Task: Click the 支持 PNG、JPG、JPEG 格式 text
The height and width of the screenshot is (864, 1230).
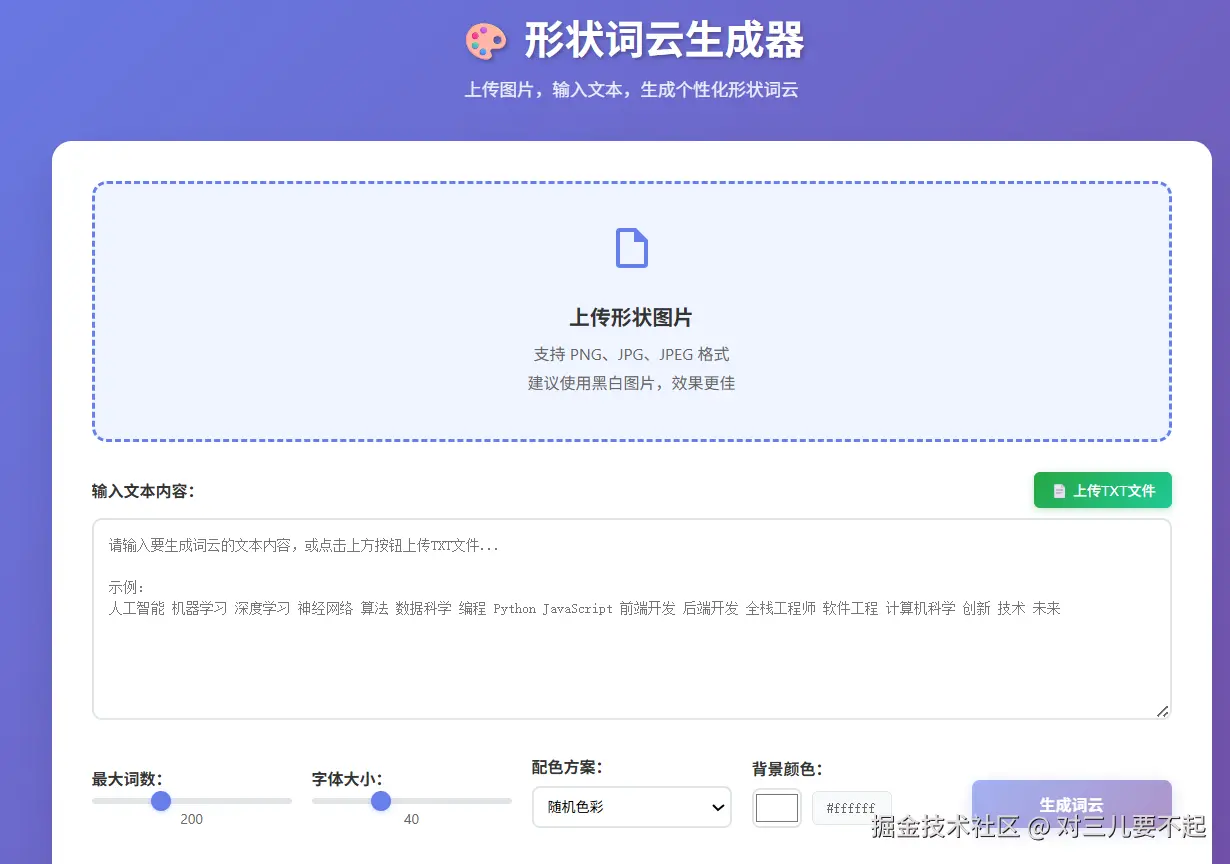Action: [631, 354]
